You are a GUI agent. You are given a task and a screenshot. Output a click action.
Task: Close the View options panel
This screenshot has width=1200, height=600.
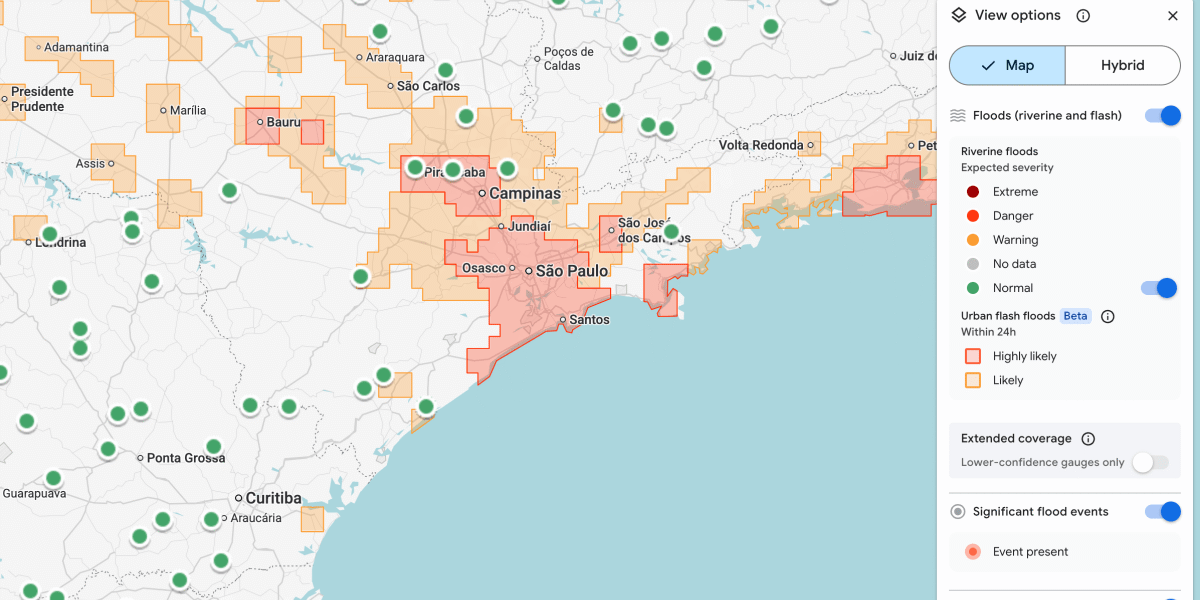[1173, 16]
